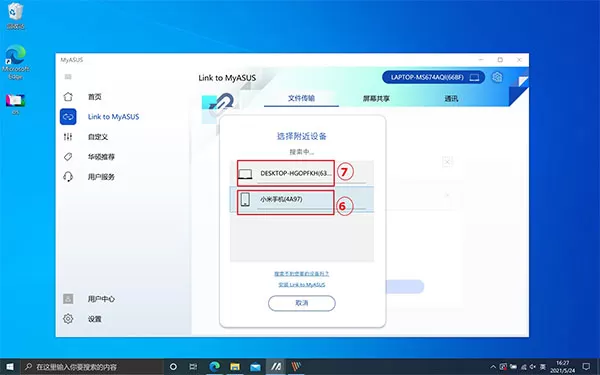
Task: Open 华硕推荐 recommendations section
Action: [x=101, y=157]
